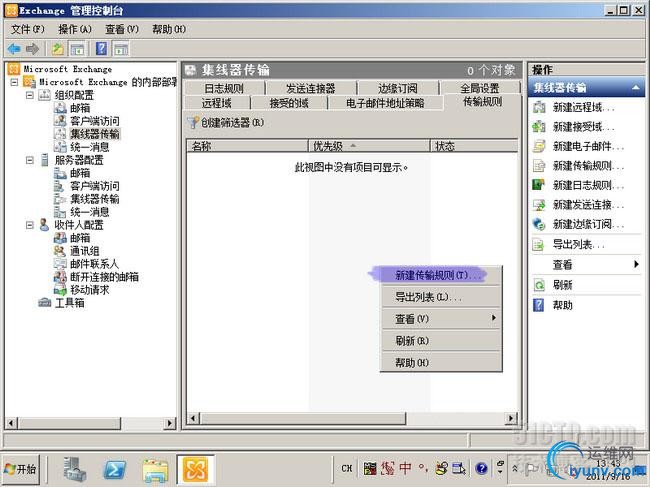Sort by 状态 column header
The width and height of the screenshot is (650, 487).
pyautogui.click(x=475, y=146)
